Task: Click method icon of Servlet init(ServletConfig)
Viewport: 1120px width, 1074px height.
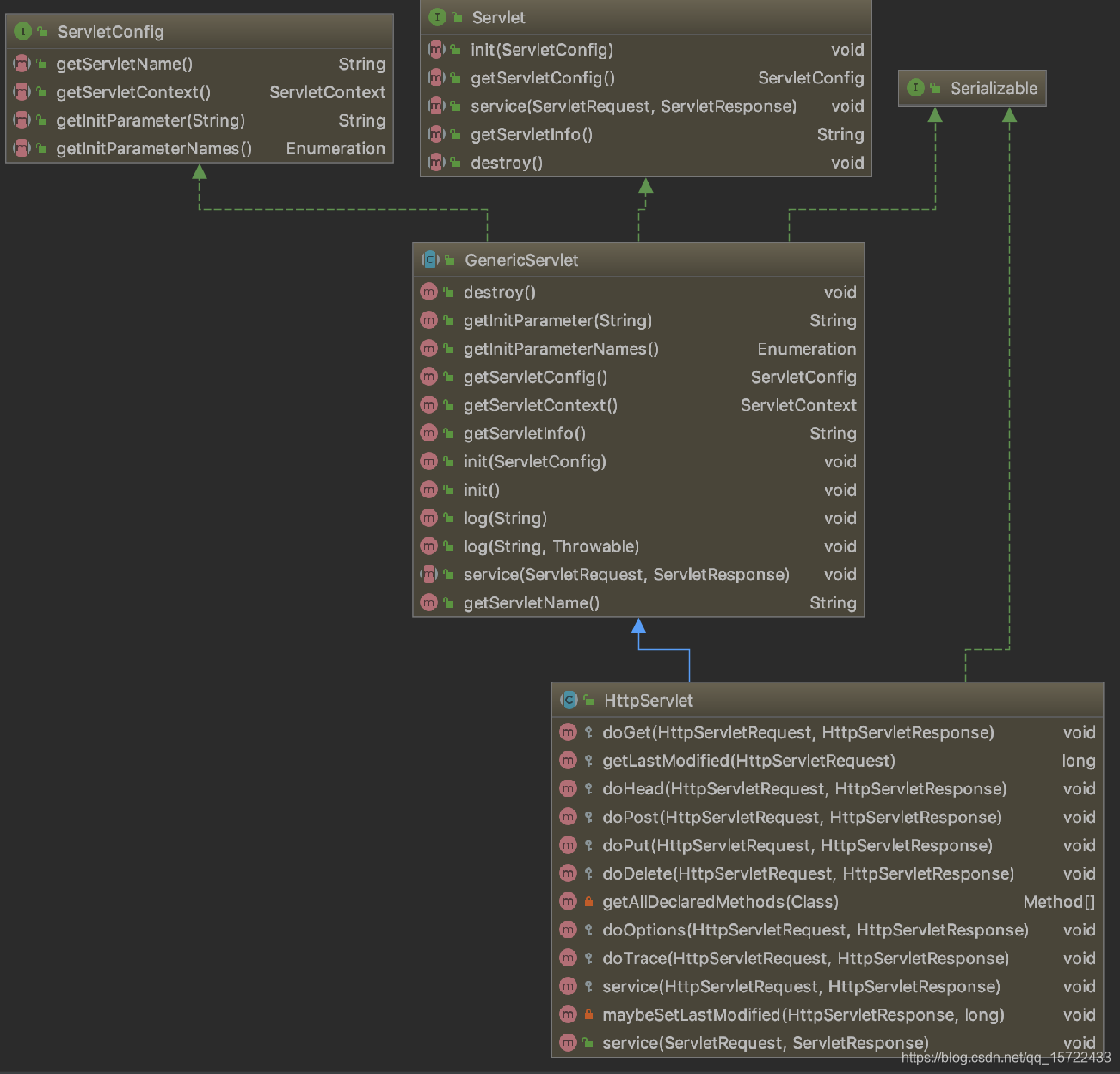Action: point(436,50)
